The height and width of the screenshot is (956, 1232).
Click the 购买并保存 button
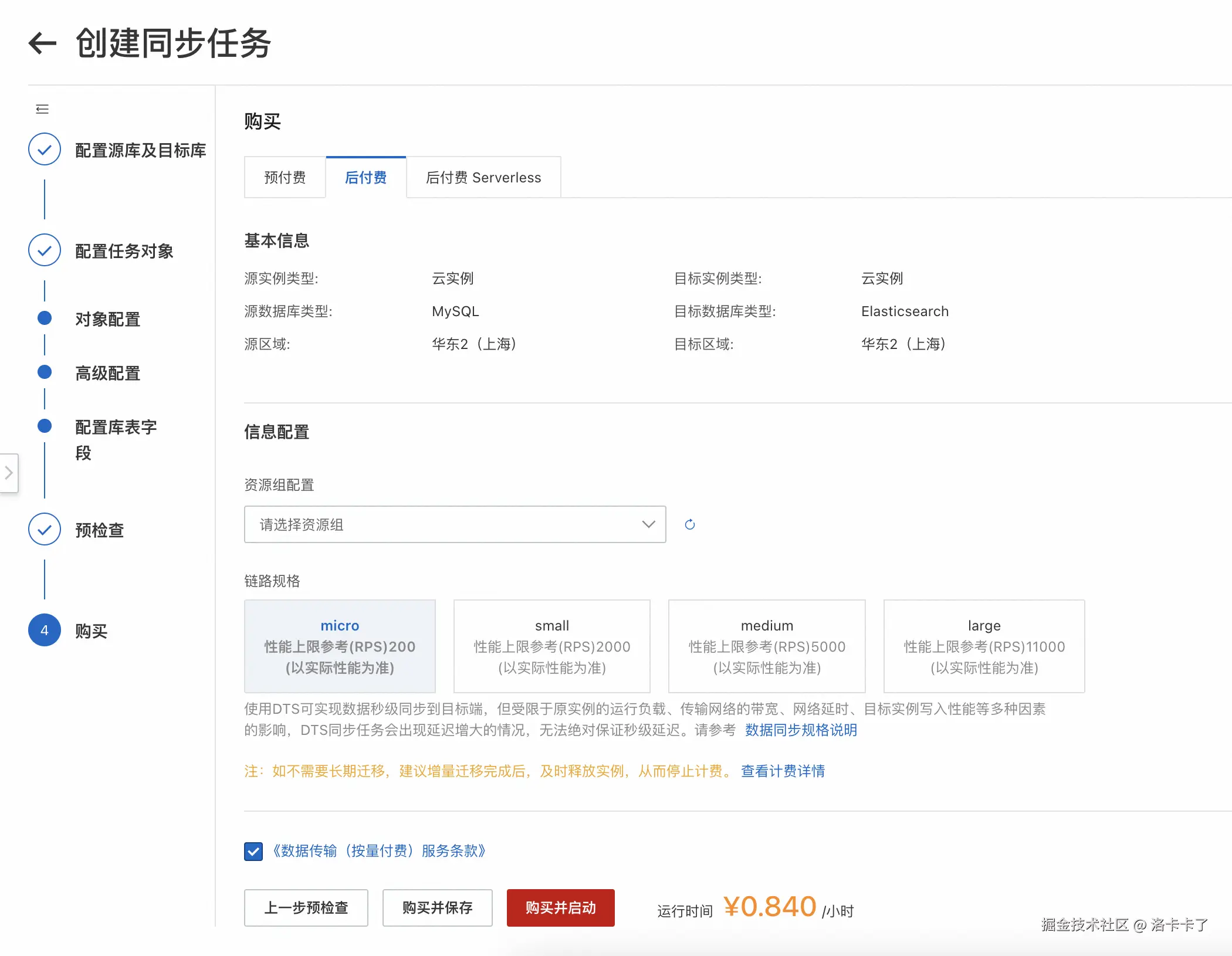[x=437, y=908]
